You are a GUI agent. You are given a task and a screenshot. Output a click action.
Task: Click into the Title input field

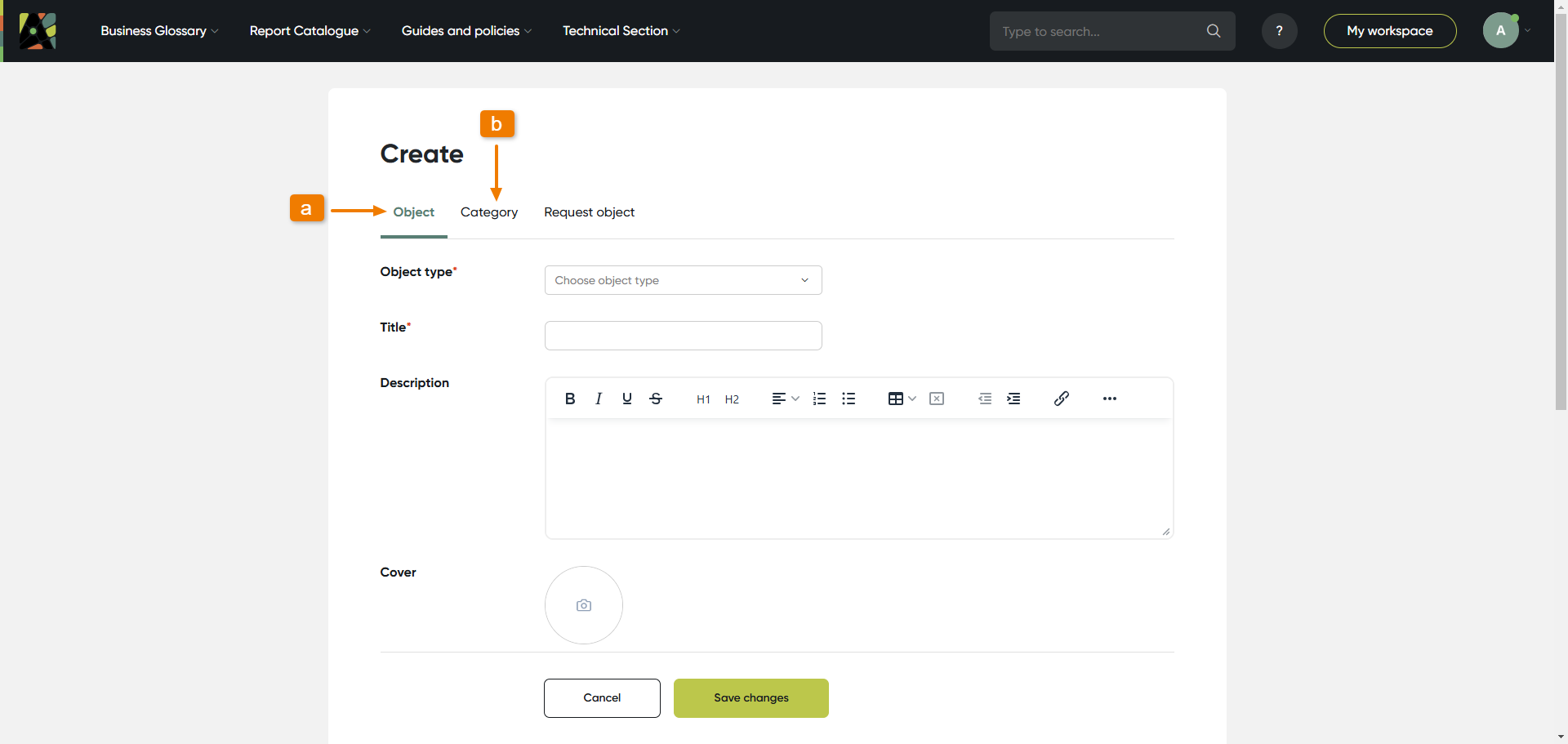point(683,336)
